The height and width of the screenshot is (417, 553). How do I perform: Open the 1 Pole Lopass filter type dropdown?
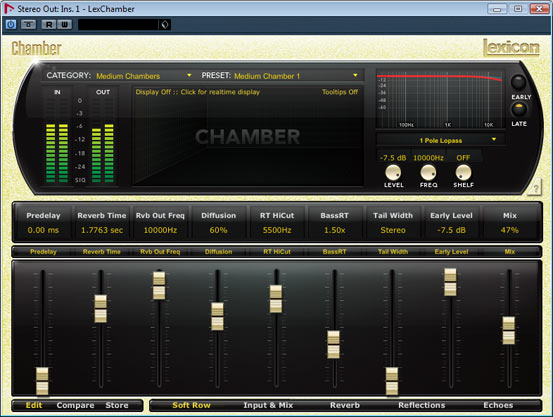point(441,140)
